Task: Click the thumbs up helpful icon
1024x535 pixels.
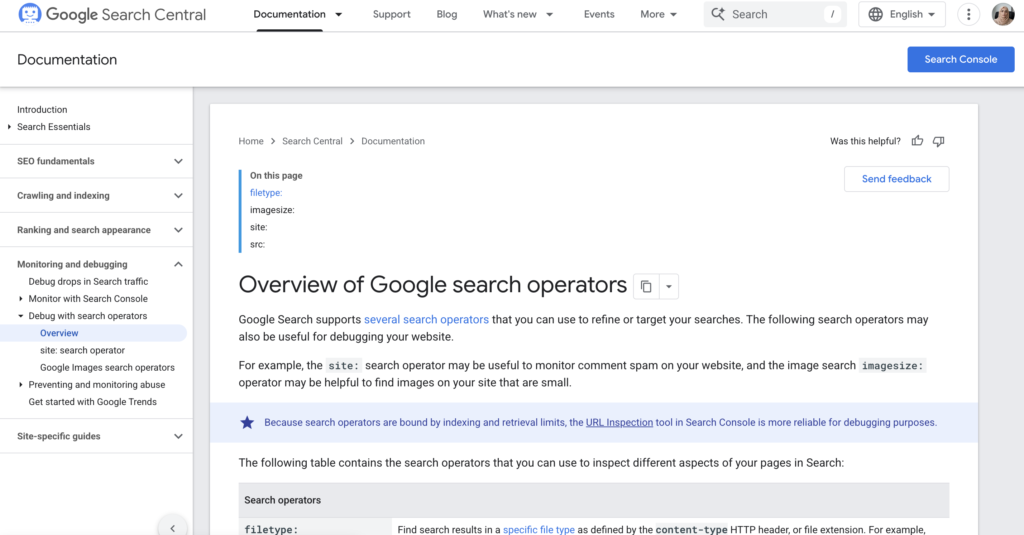Action: click(918, 140)
